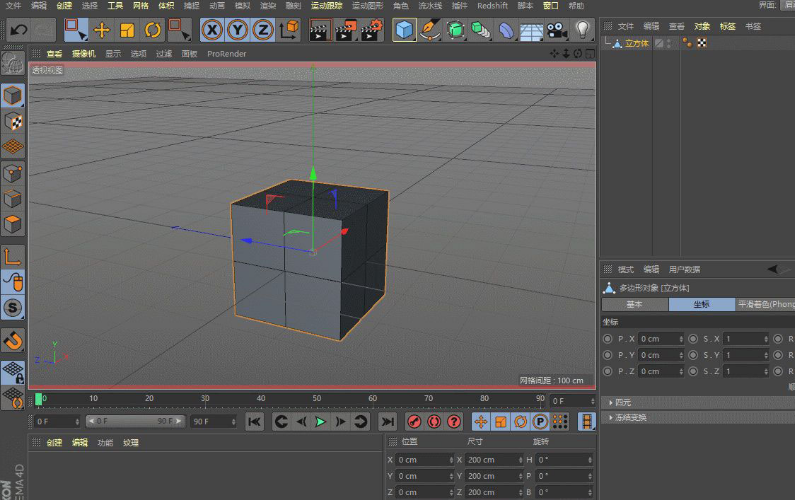Click the P.Y value spinner arrows
The height and width of the screenshot is (500, 795).
[x=682, y=355]
